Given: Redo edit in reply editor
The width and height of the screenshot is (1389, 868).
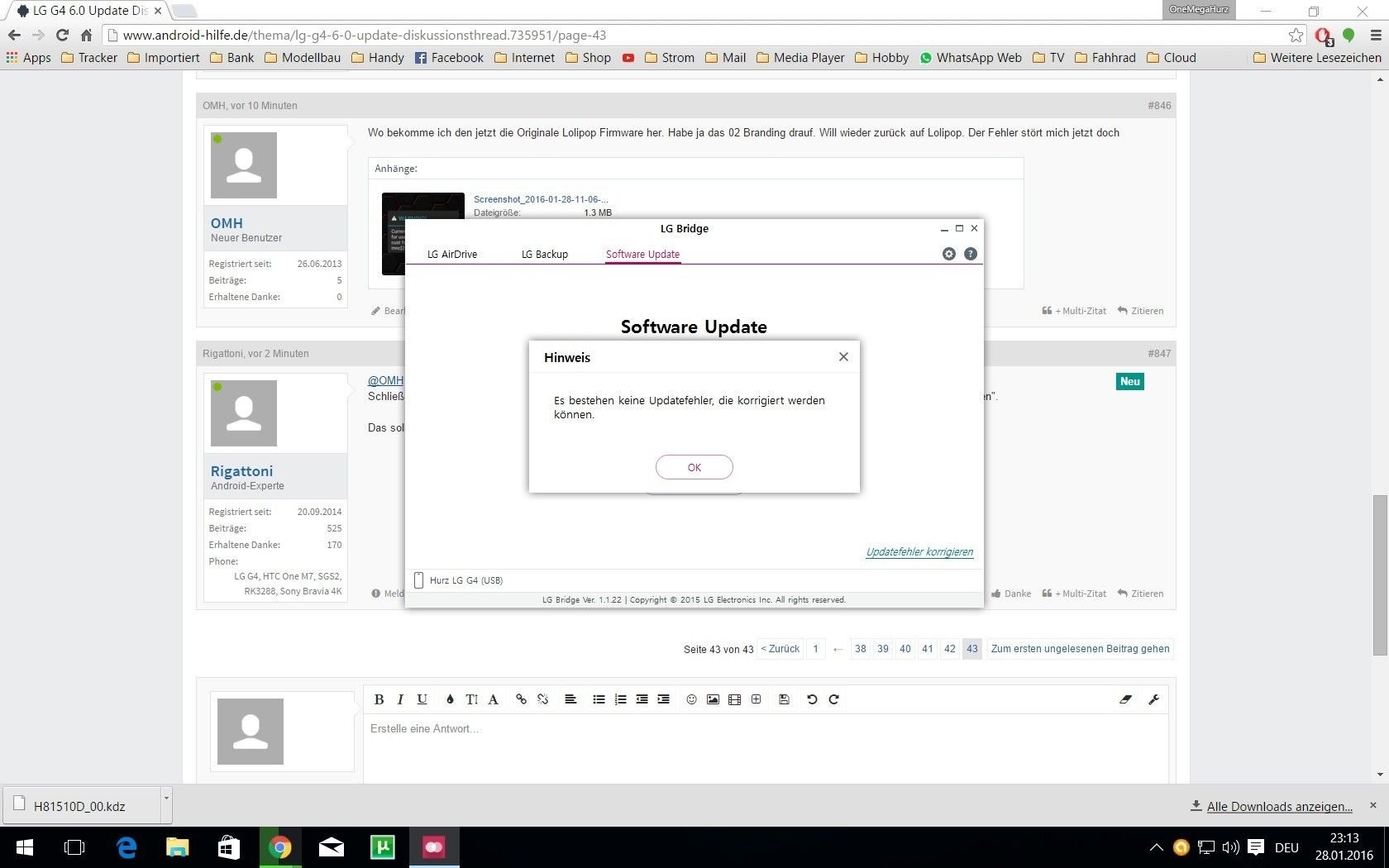Looking at the screenshot, I should coord(833,699).
